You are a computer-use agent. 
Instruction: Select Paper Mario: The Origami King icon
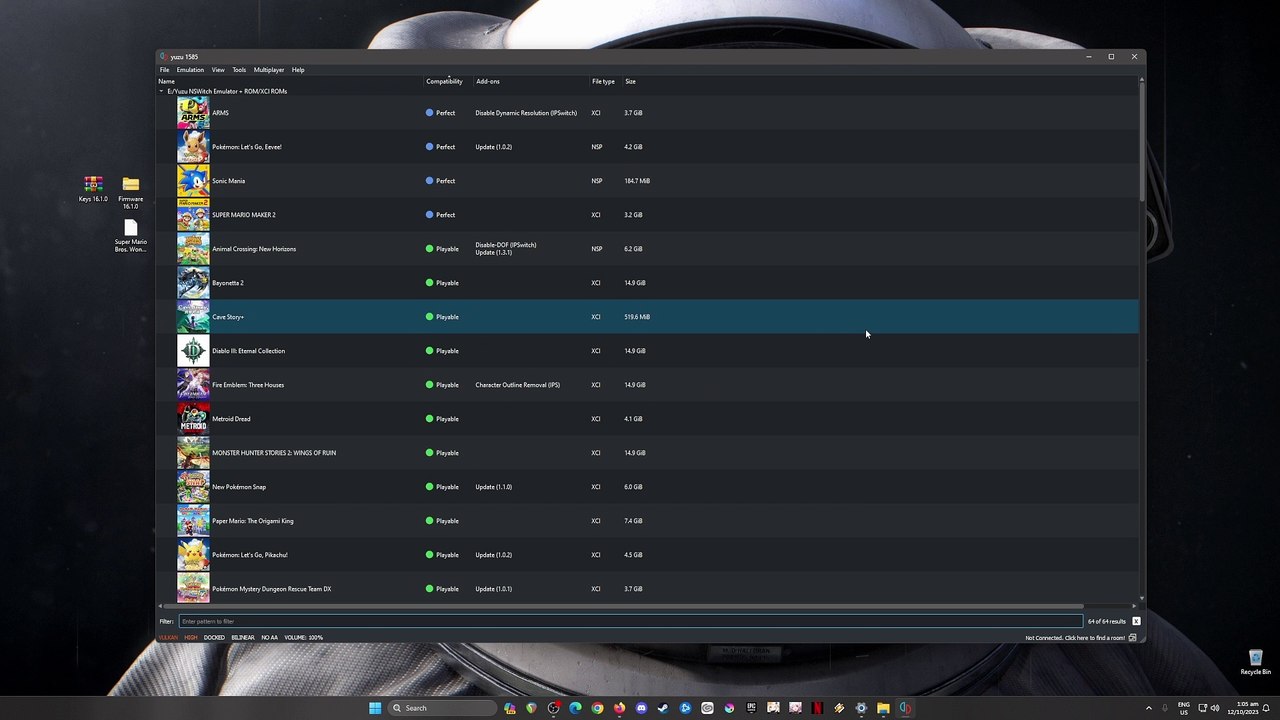tap(193, 521)
